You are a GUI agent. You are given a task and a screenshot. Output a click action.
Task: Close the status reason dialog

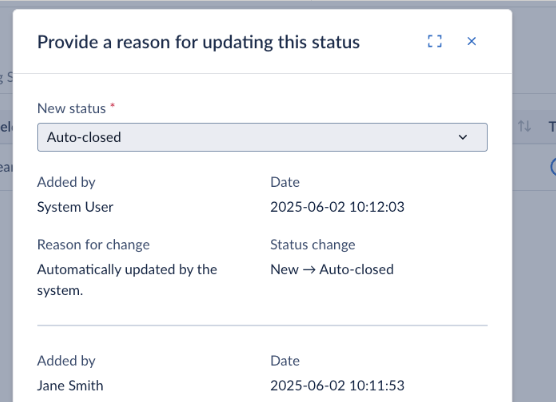472,41
